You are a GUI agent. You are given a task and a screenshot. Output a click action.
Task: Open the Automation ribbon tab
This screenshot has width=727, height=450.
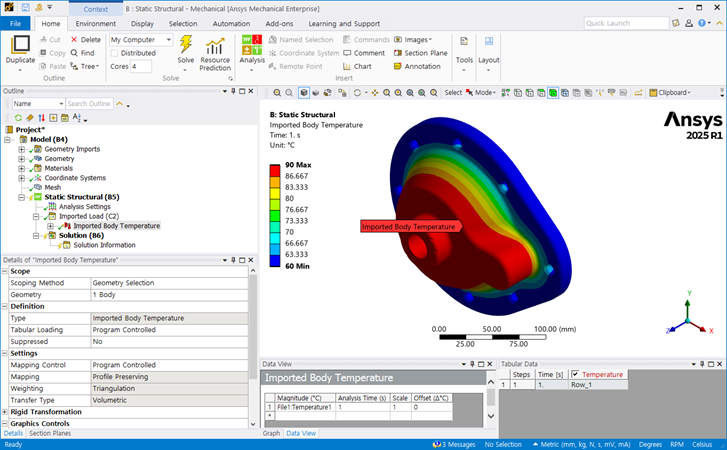pyautogui.click(x=231, y=24)
